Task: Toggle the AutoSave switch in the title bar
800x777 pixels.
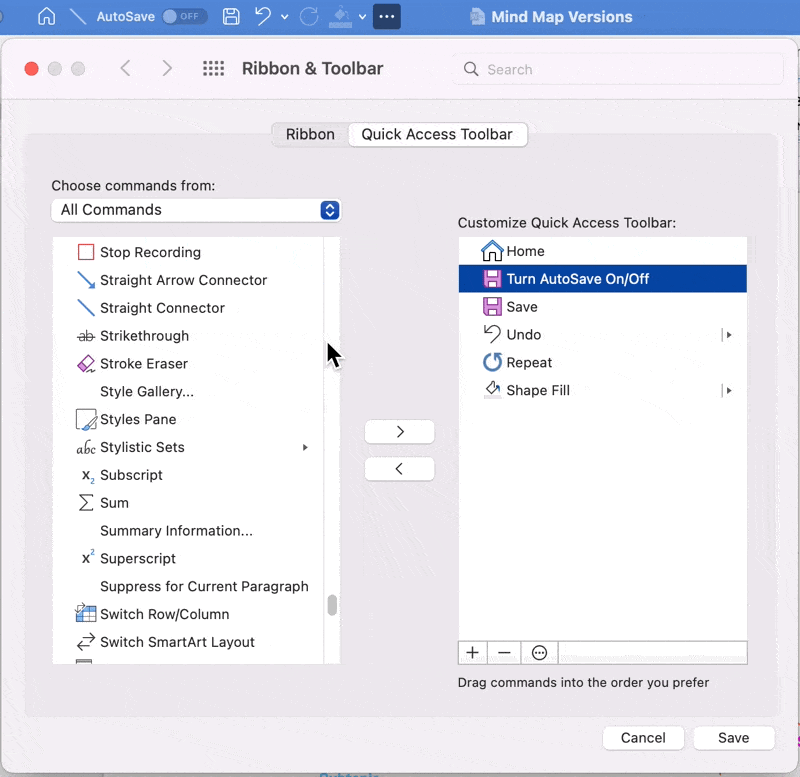Action: coord(184,16)
